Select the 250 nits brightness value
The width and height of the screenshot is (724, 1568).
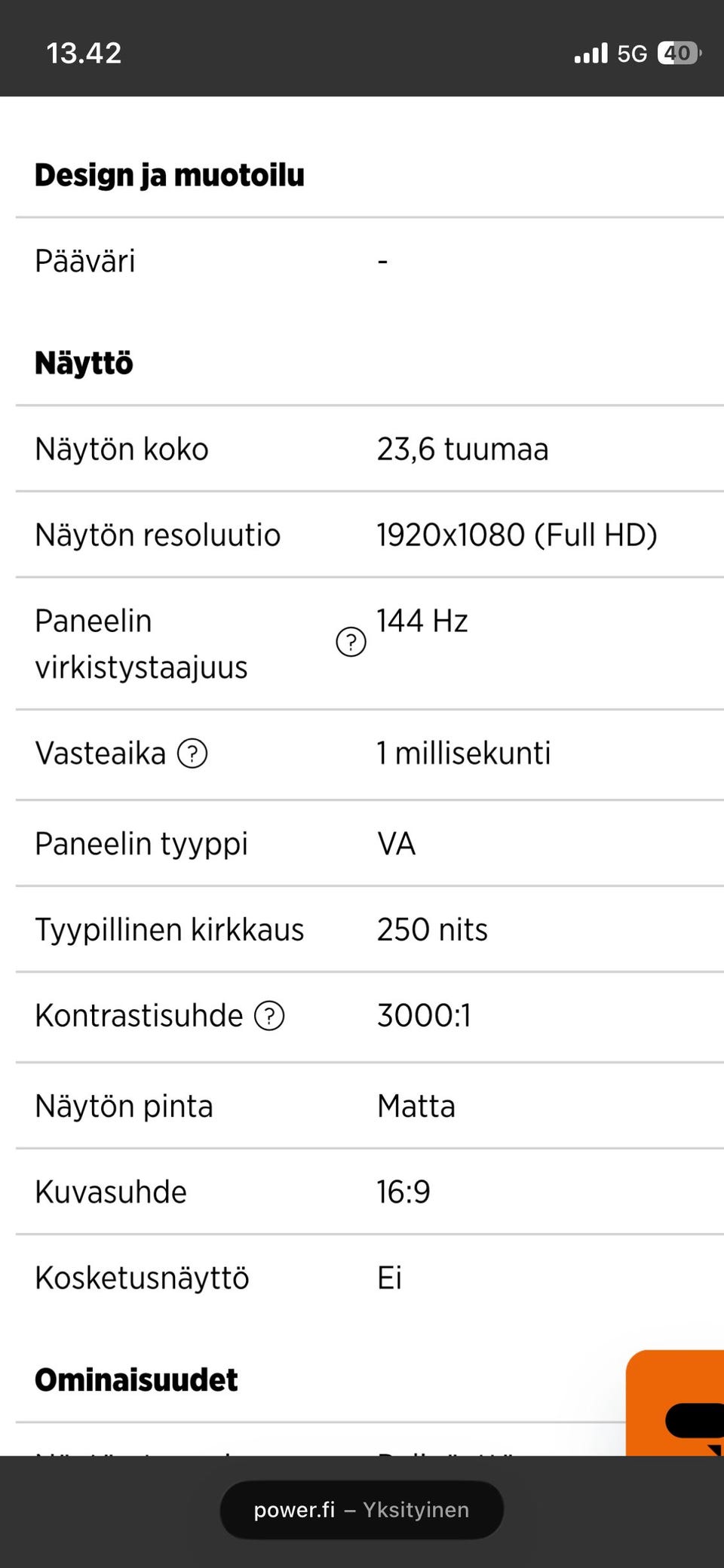pos(432,930)
